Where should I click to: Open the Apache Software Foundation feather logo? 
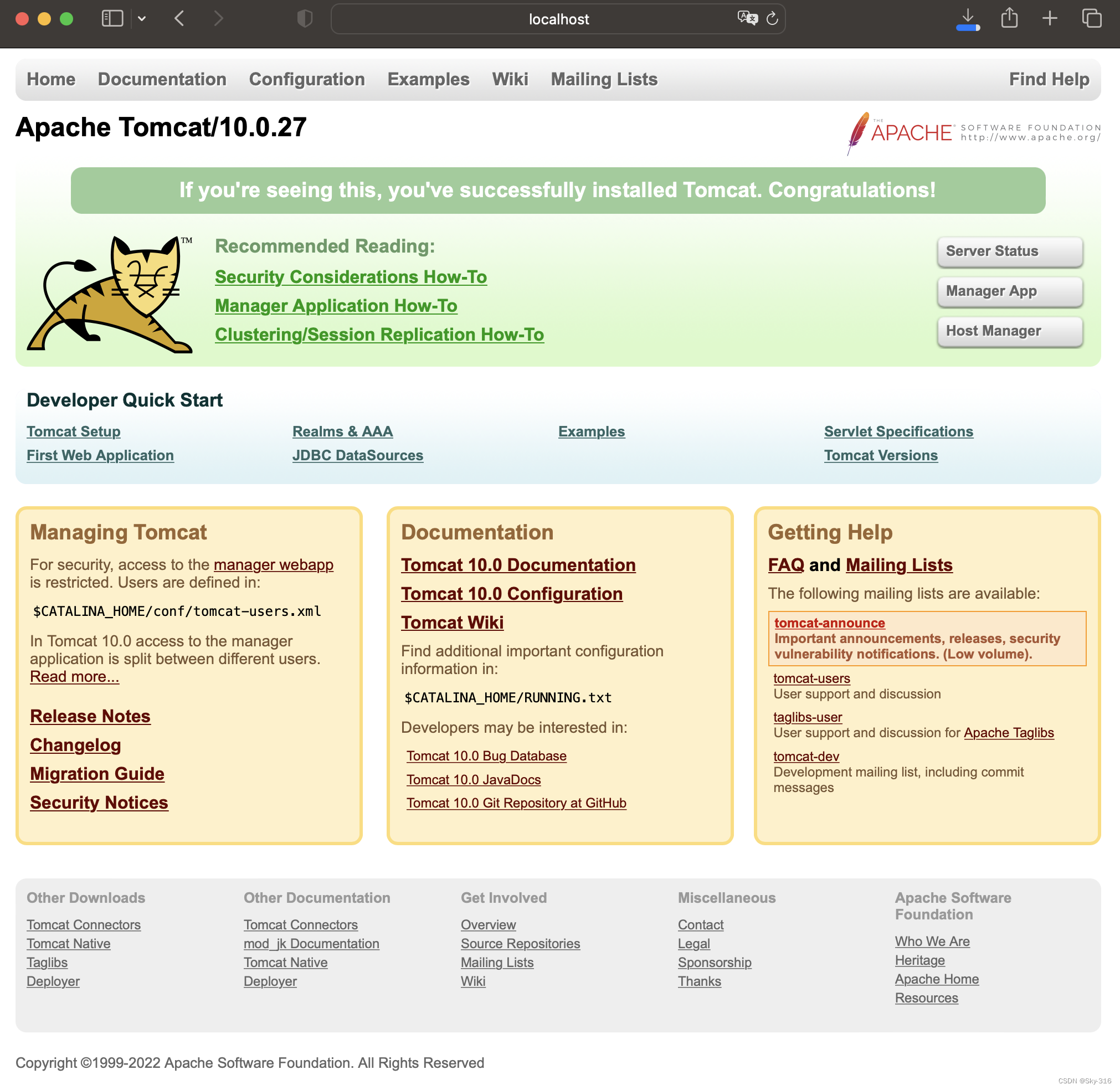click(x=973, y=133)
